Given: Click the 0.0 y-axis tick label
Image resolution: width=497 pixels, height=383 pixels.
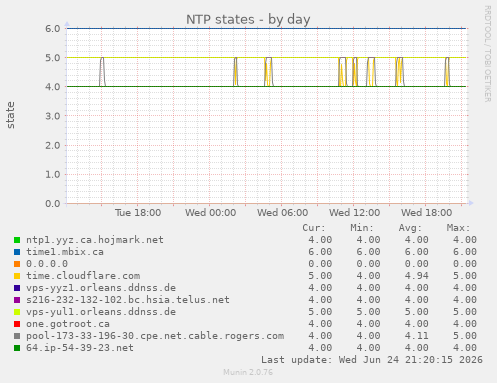Looking at the screenshot, I should click(x=53, y=203).
